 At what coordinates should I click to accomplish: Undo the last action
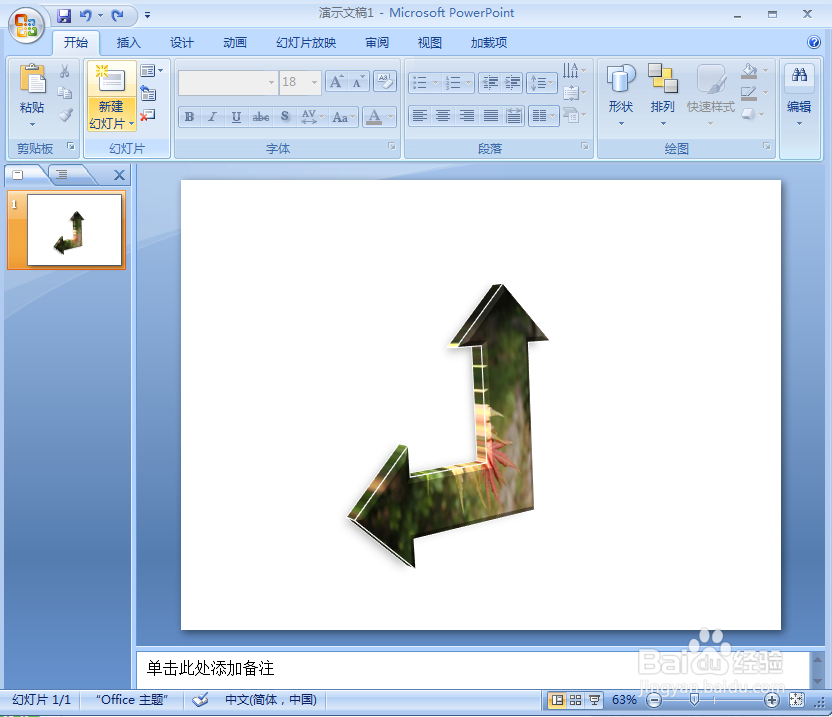[x=85, y=15]
